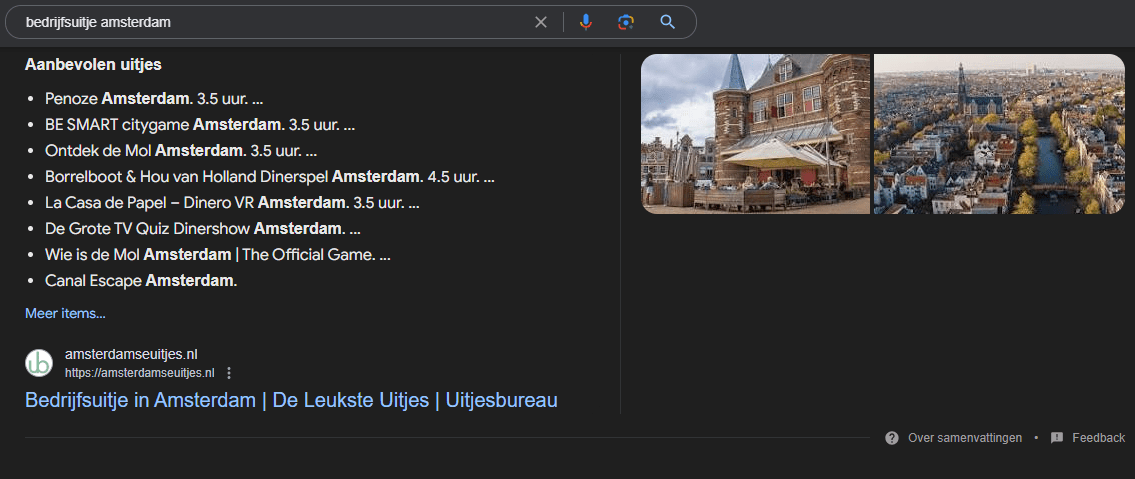Click the amsterdamseuitjes.nl site name
This screenshot has width=1135, height=479.
click(x=131, y=355)
